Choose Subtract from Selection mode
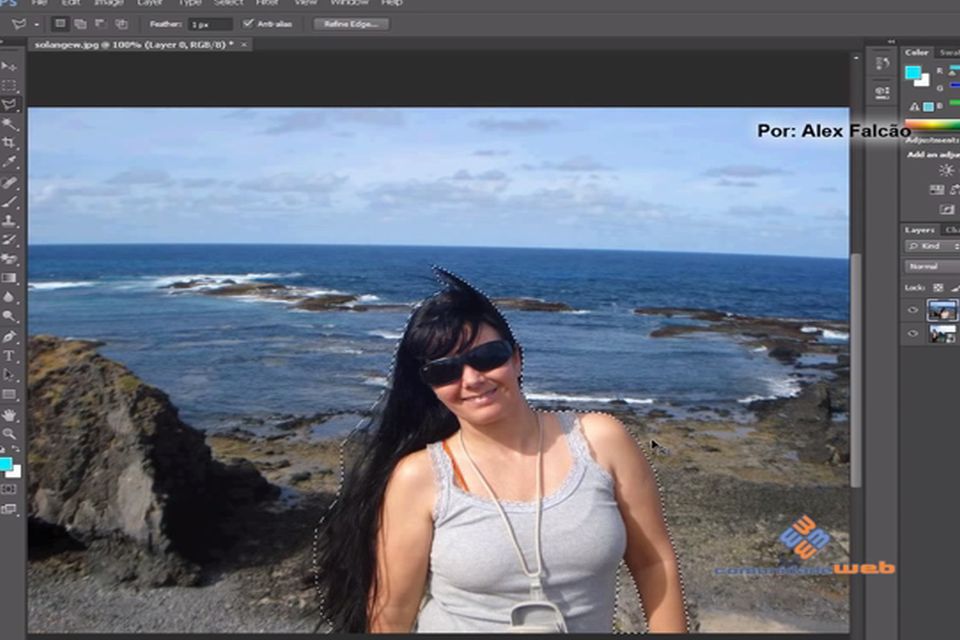This screenshot has height=640, width=960. (x=100, y=24)
